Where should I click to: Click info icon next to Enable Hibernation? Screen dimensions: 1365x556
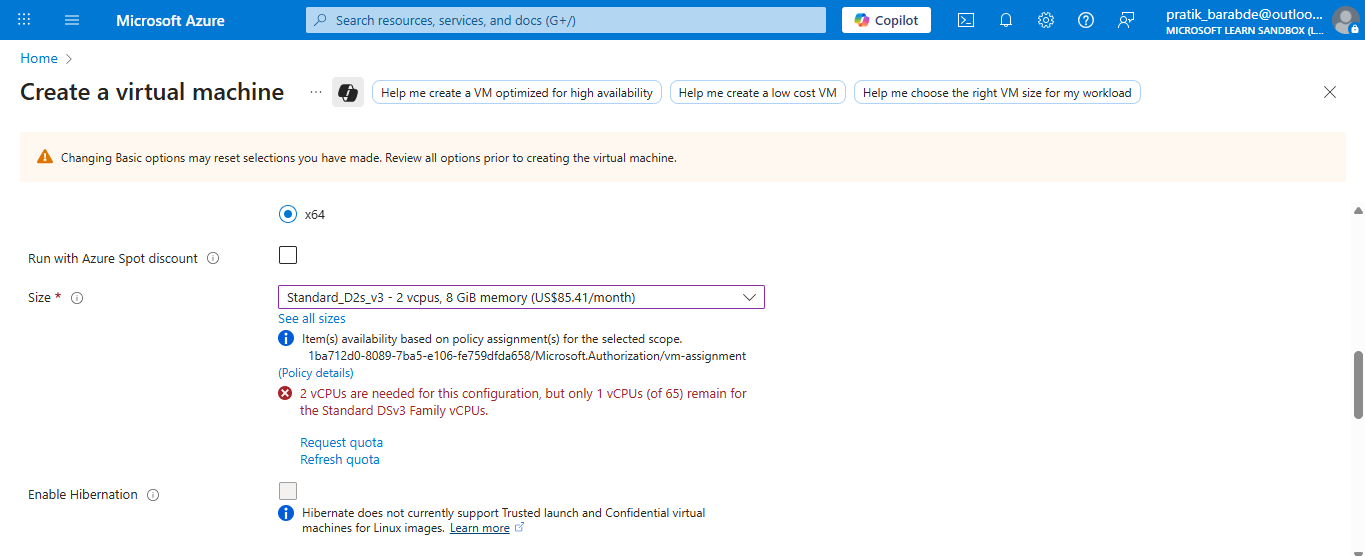(153, 495)
